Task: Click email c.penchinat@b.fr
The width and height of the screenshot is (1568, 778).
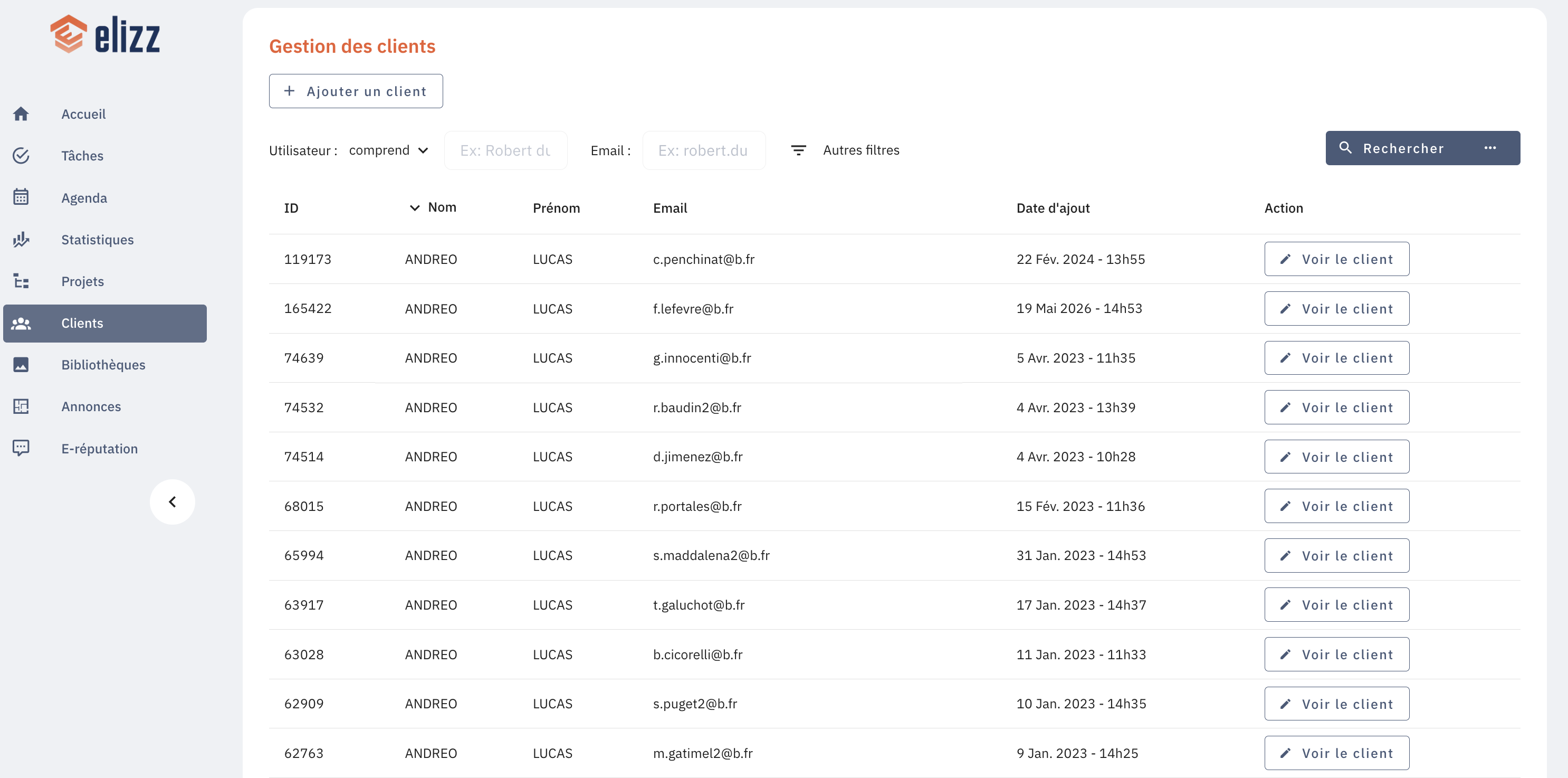Action: (x=704, y=259)
